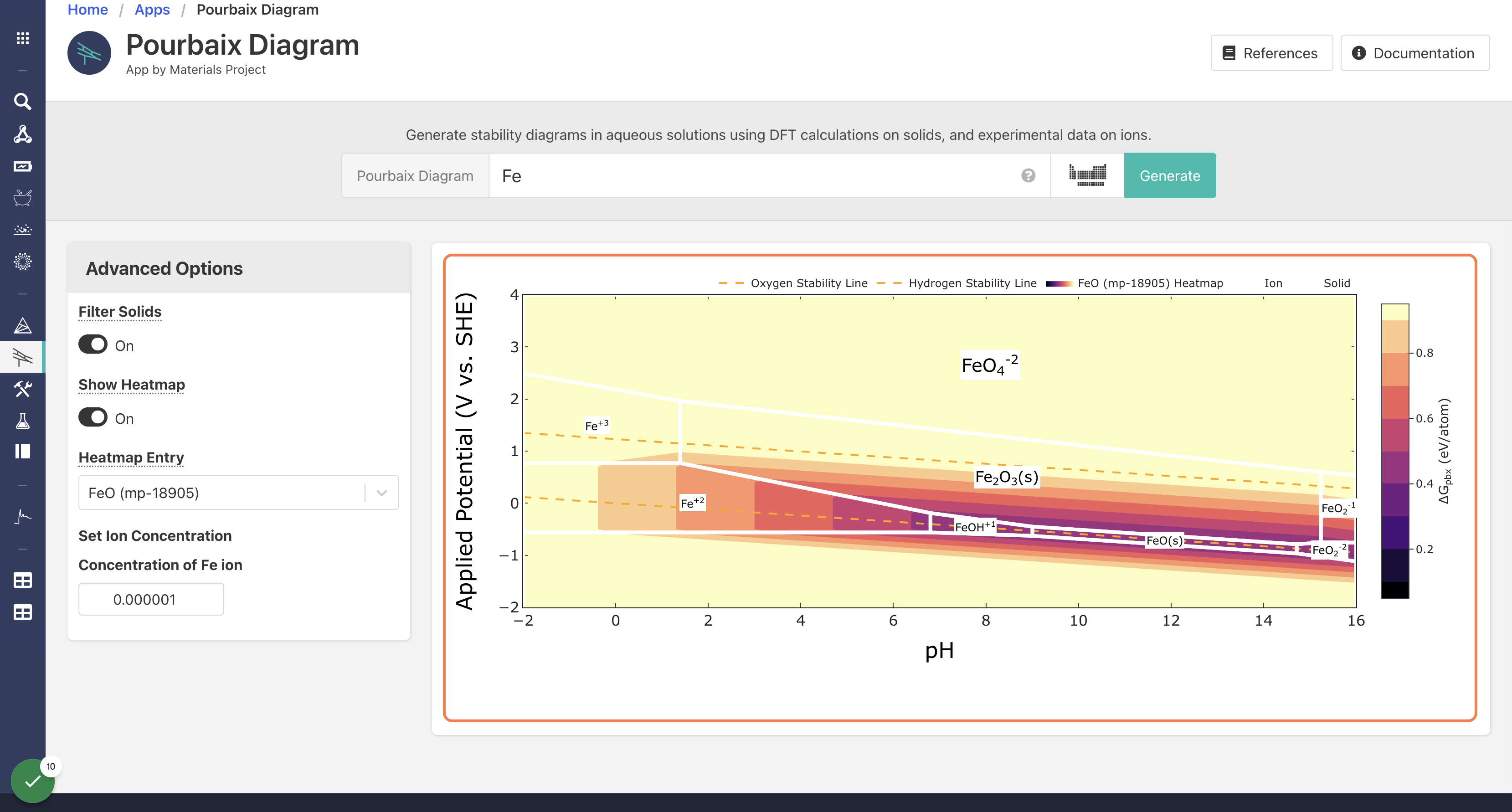Toggle the Ion legend entry
1512x812 pixels.
(x=1272, y=283)
